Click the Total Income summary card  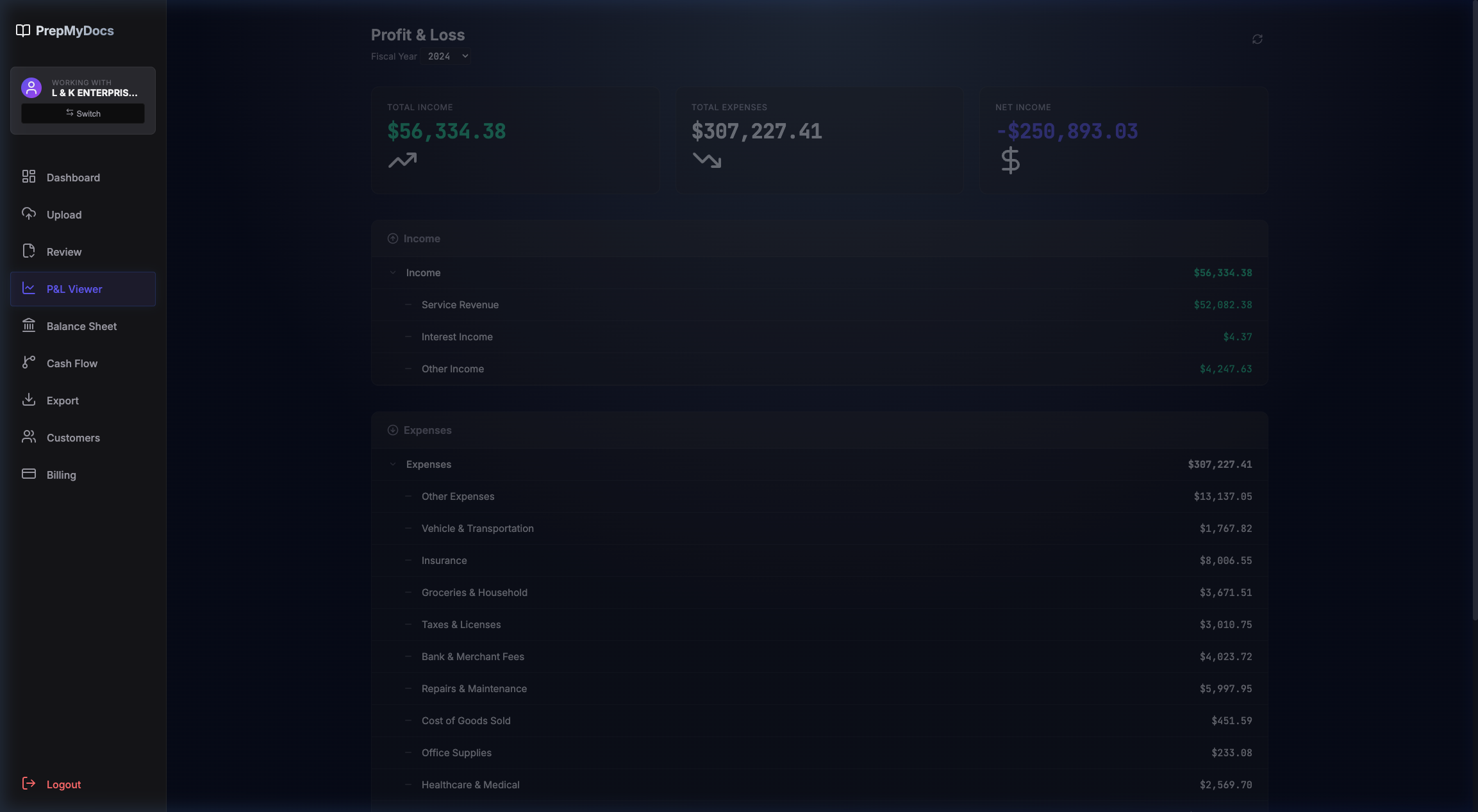coord(515,140)
